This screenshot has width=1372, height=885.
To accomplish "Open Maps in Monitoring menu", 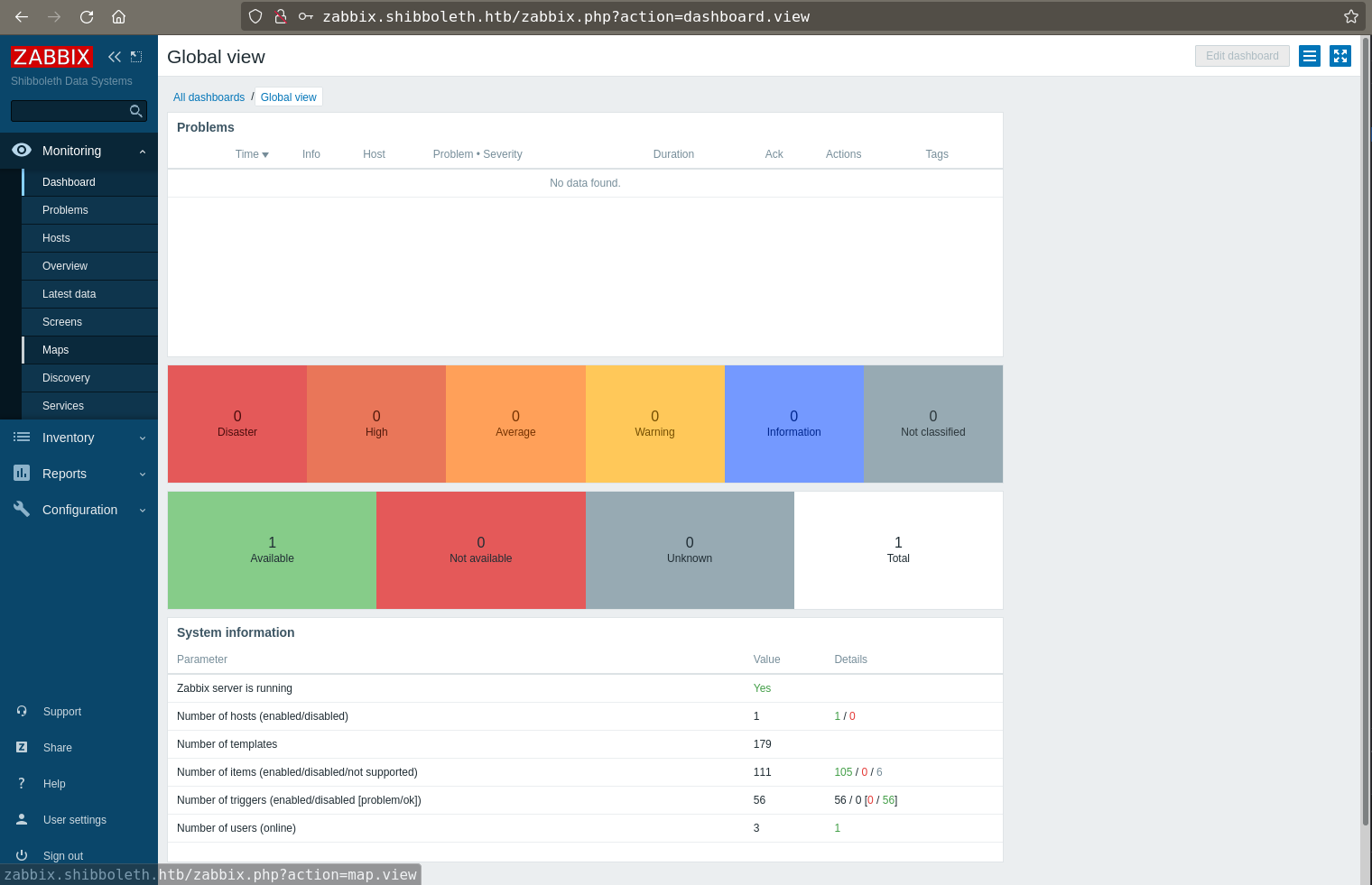I will [x=55, y=350].
